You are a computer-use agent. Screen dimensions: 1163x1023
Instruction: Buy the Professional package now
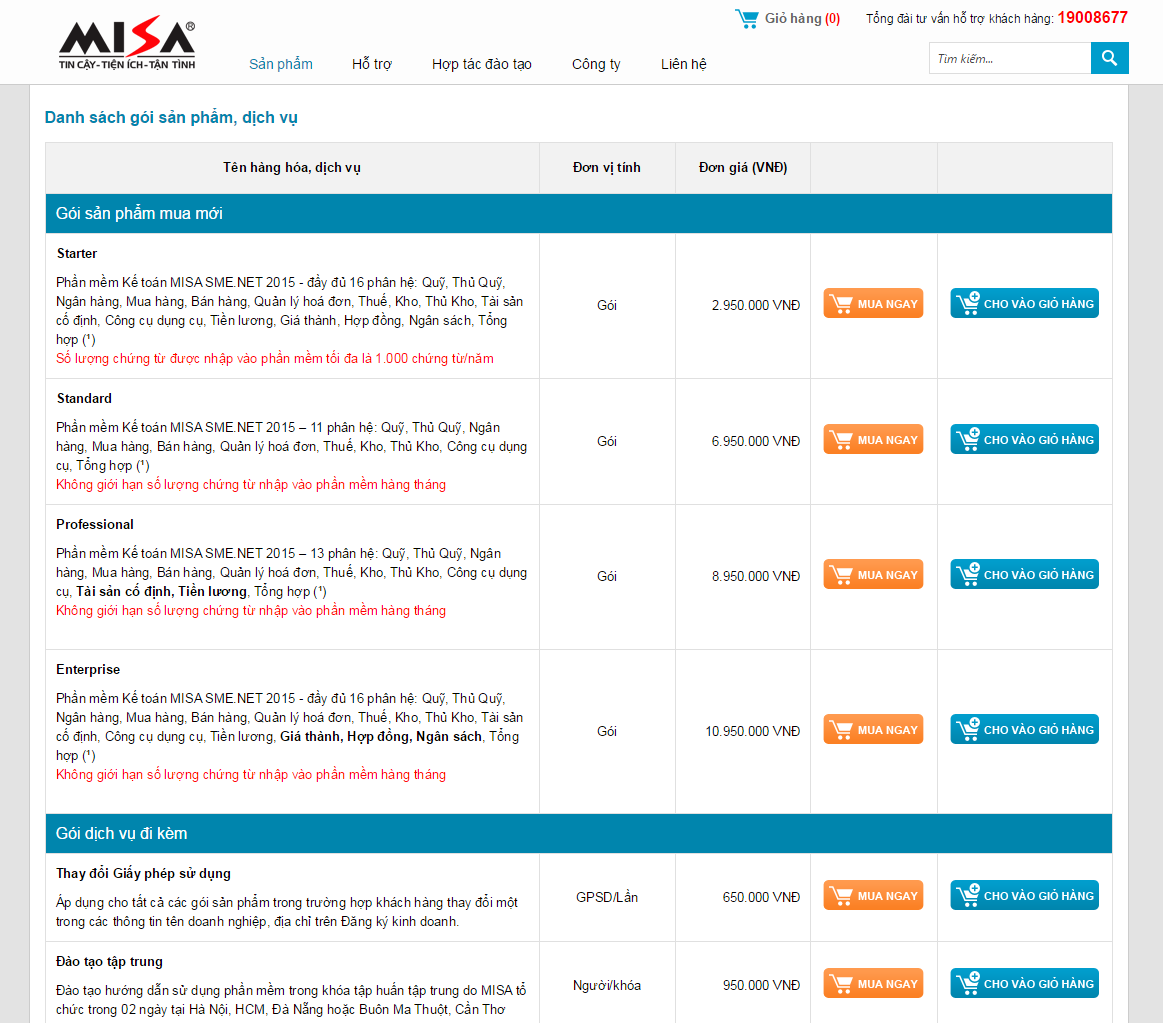(x=873, y=575)
